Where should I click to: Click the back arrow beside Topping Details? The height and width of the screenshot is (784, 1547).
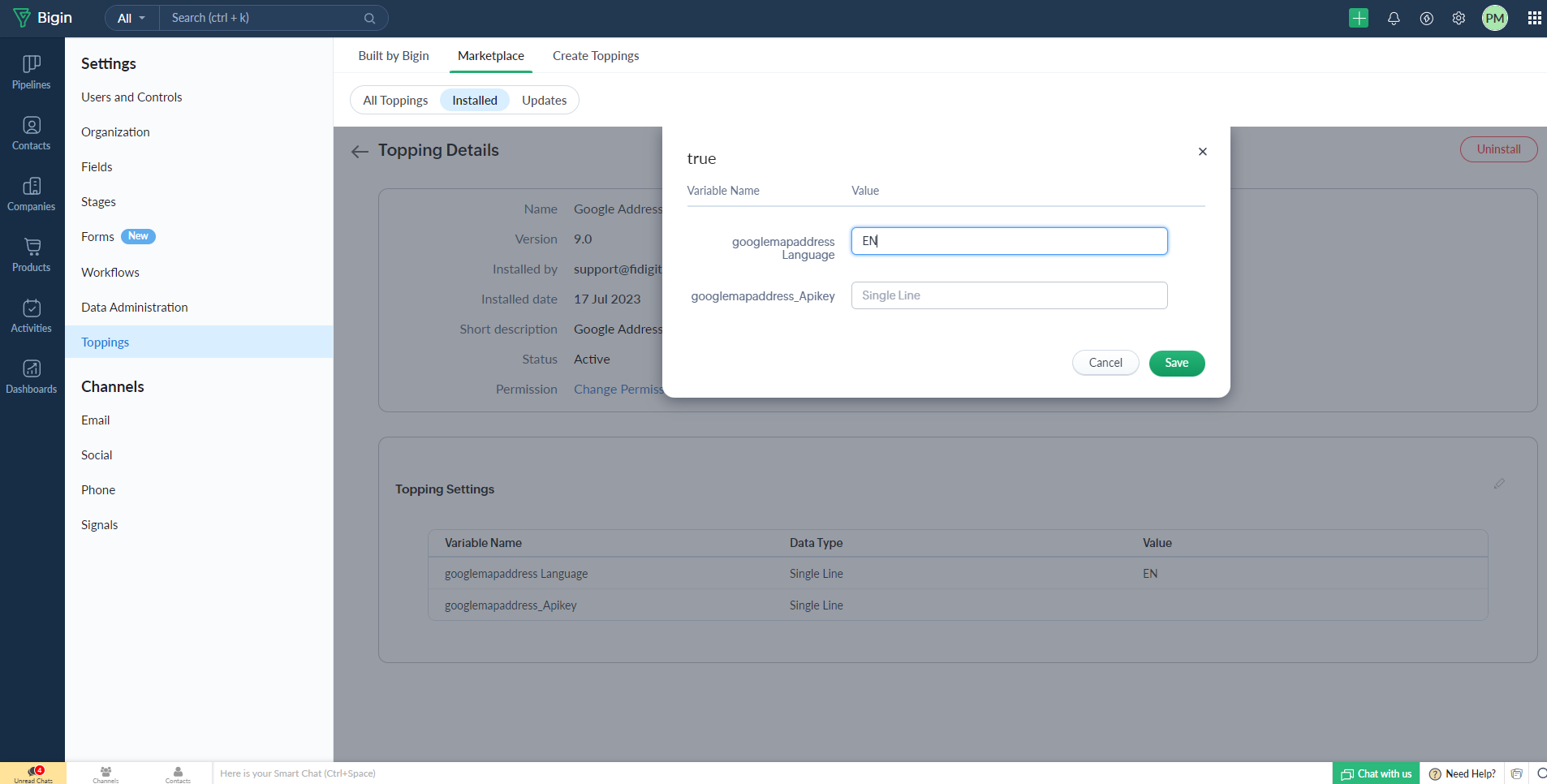pos(360,151)
